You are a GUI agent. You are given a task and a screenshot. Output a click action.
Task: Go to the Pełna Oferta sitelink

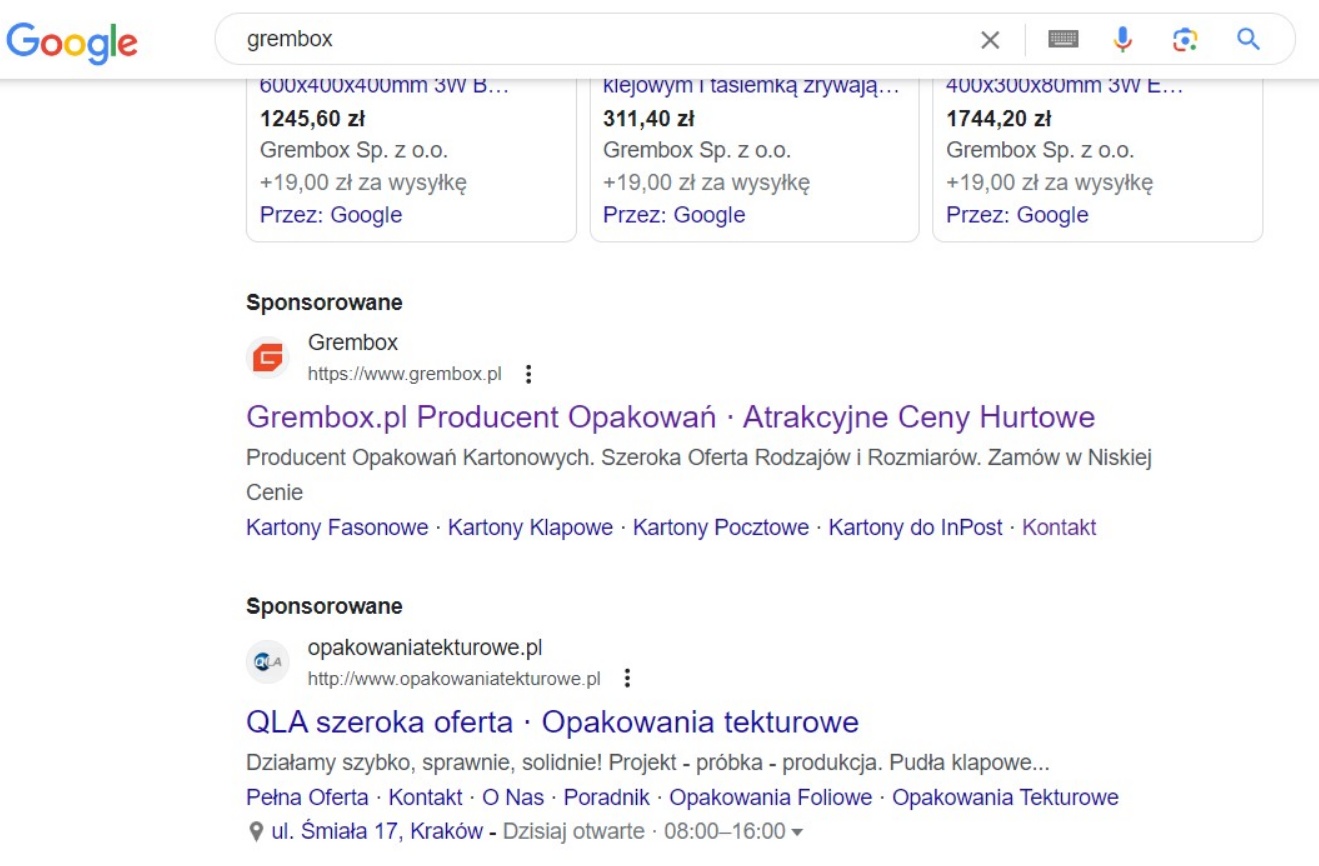(307, 797)
